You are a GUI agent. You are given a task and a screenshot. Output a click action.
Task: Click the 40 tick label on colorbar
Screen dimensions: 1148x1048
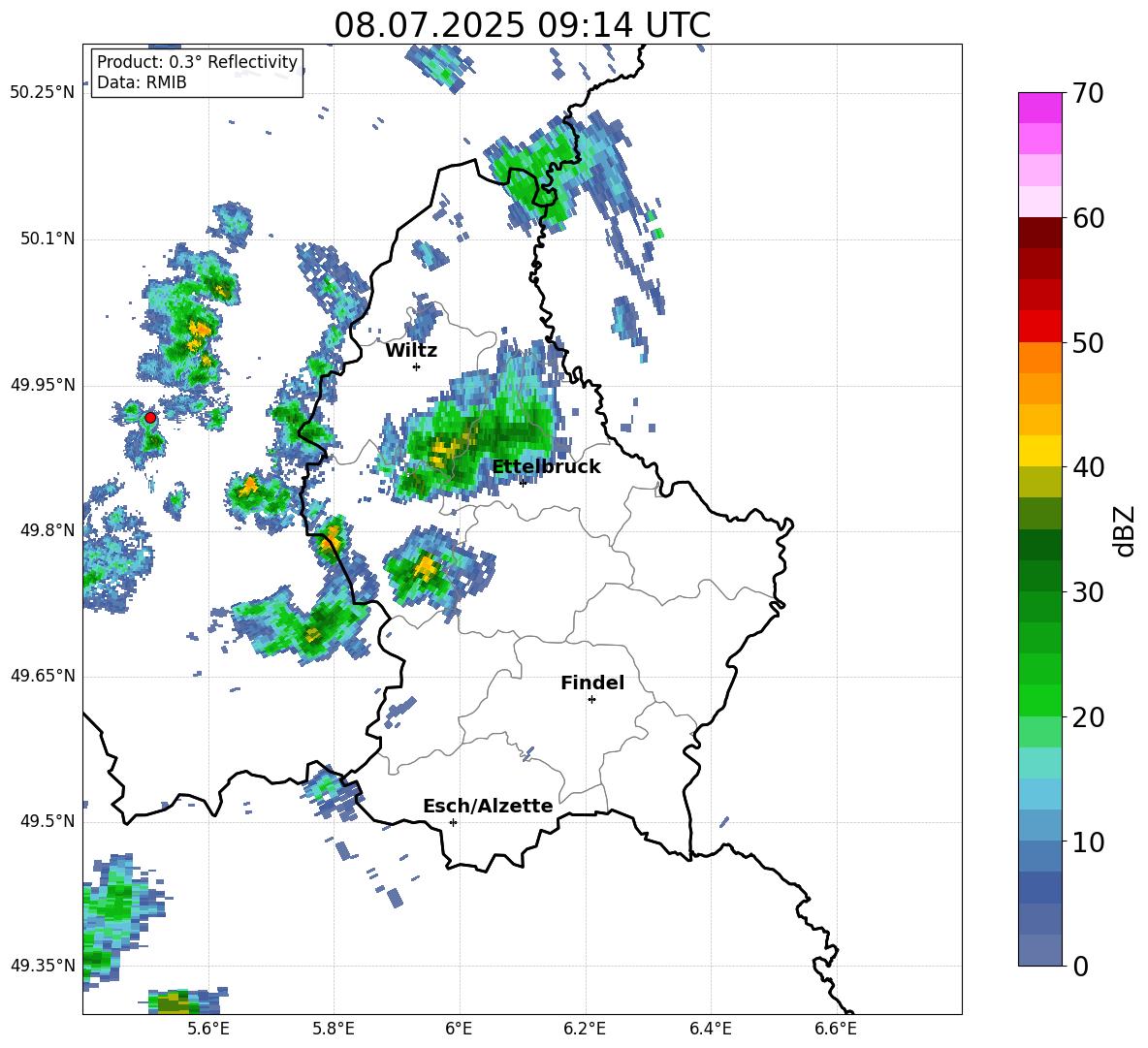tap(1088, 467)
